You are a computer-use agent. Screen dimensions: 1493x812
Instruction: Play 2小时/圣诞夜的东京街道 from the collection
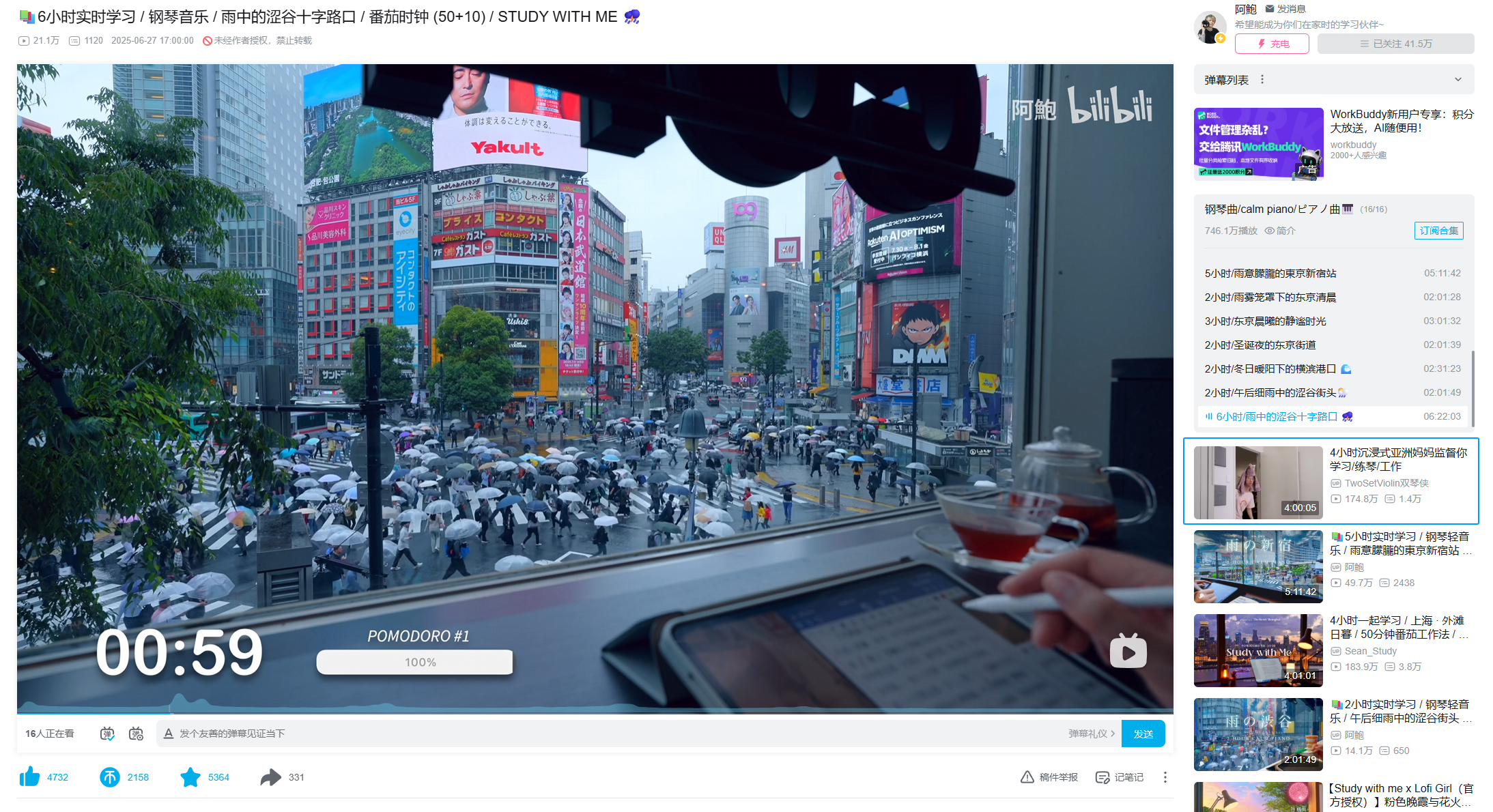[x=1333, y=345]
